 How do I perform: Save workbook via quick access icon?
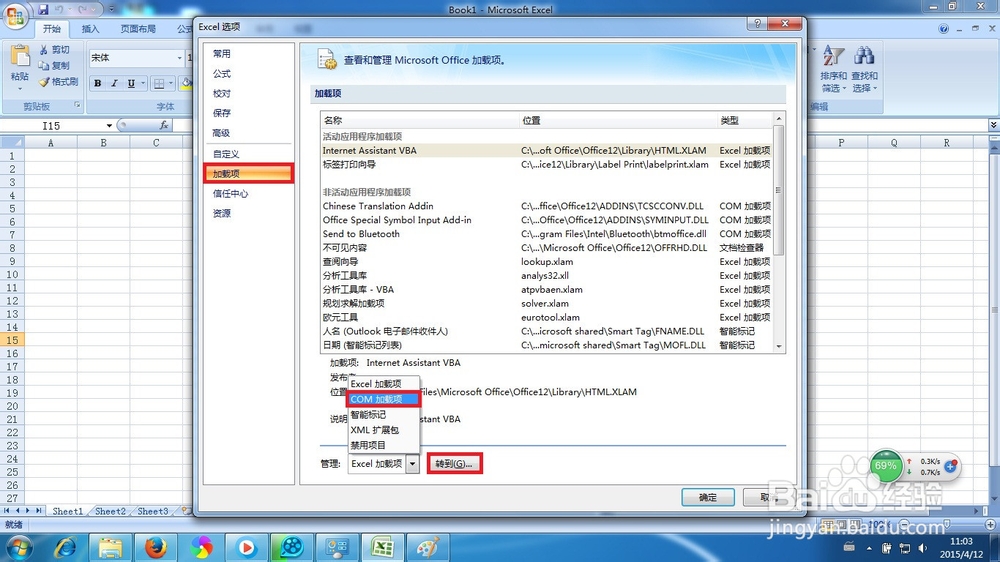click(x=43, y=10)
